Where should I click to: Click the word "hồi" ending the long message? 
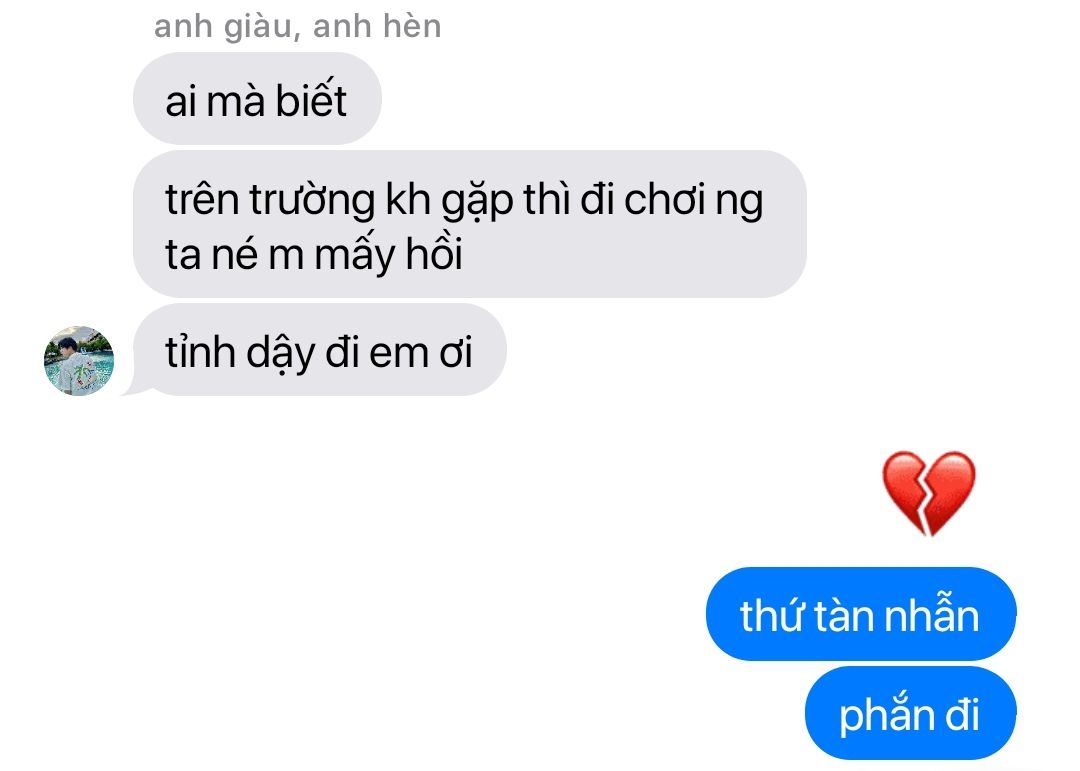(x=434, y=254)
